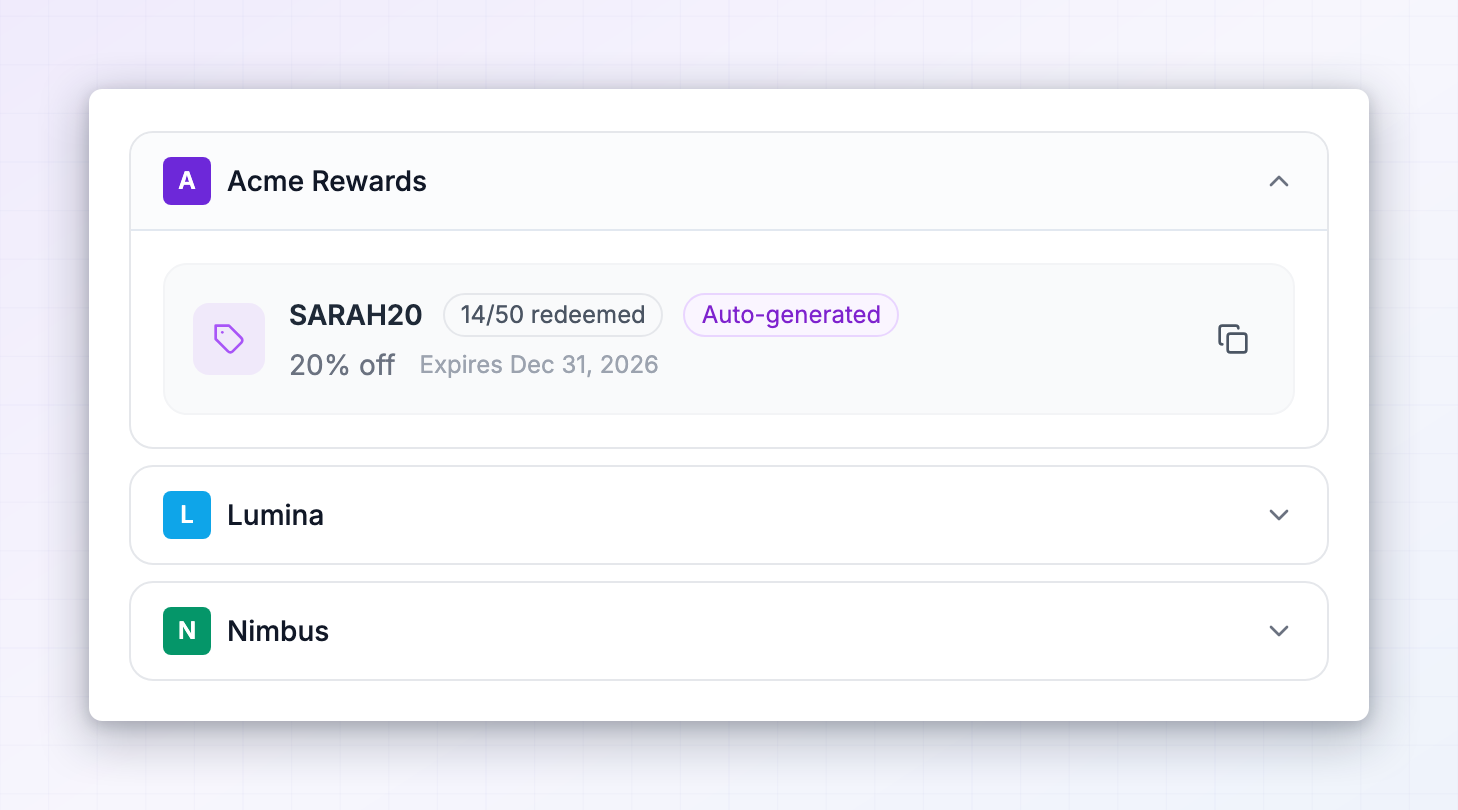This screenshot has height=810, width=1458.
Task: Click the Auto-generated badge
Action: click(x=791, y=315)
